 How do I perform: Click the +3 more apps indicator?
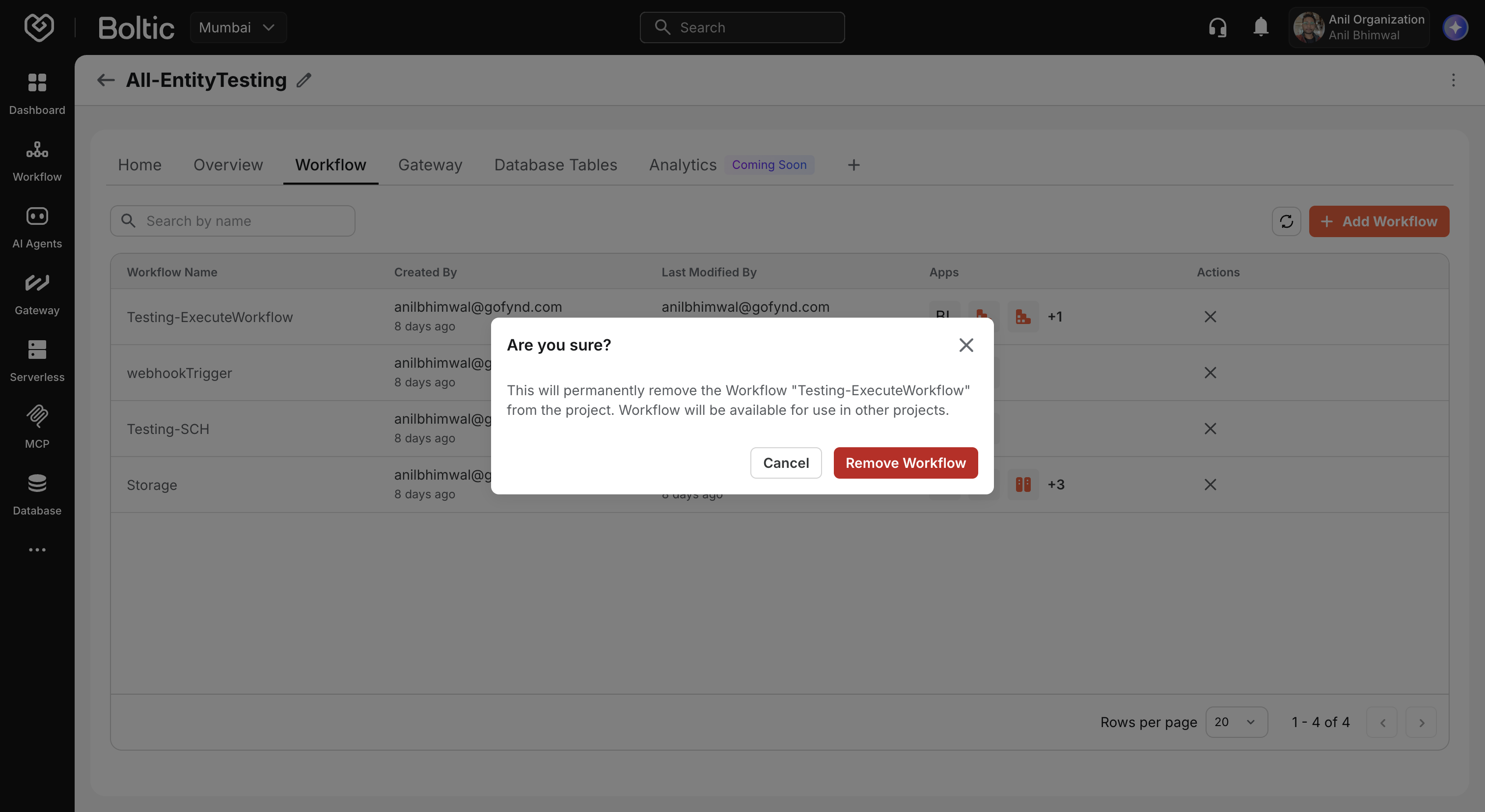(x=1055, y=484)
